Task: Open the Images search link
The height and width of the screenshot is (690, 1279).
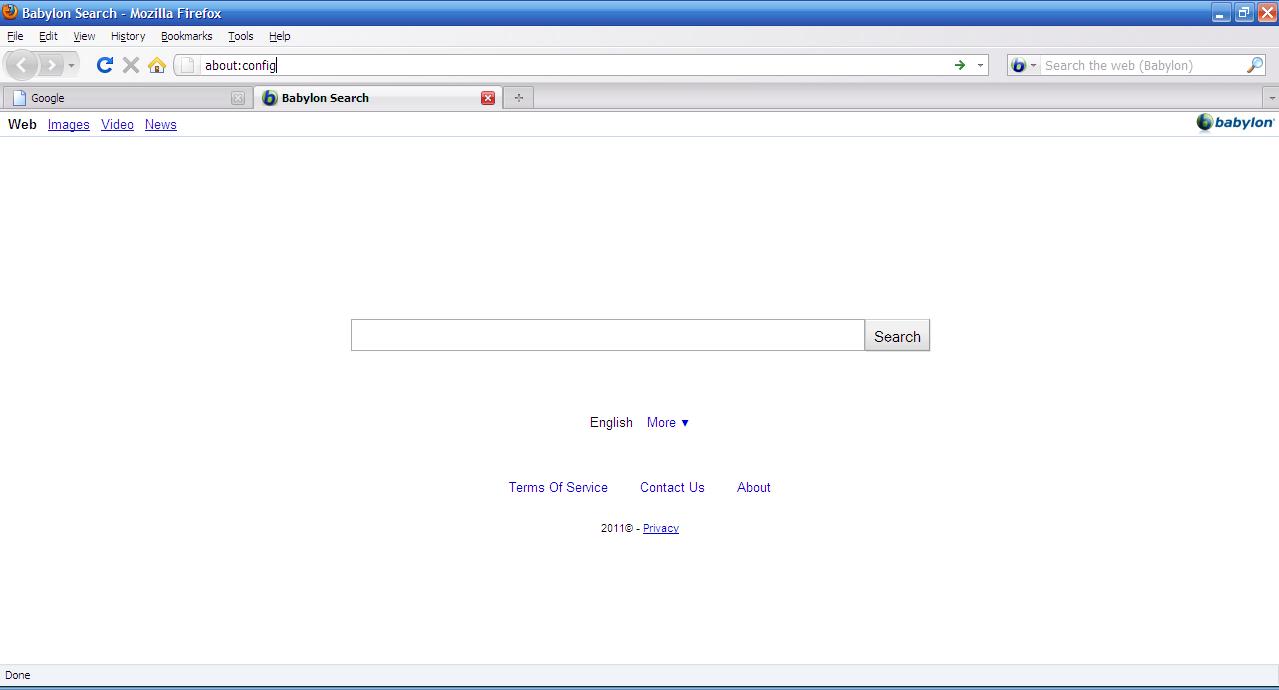Action: click(x=68, y=125)
